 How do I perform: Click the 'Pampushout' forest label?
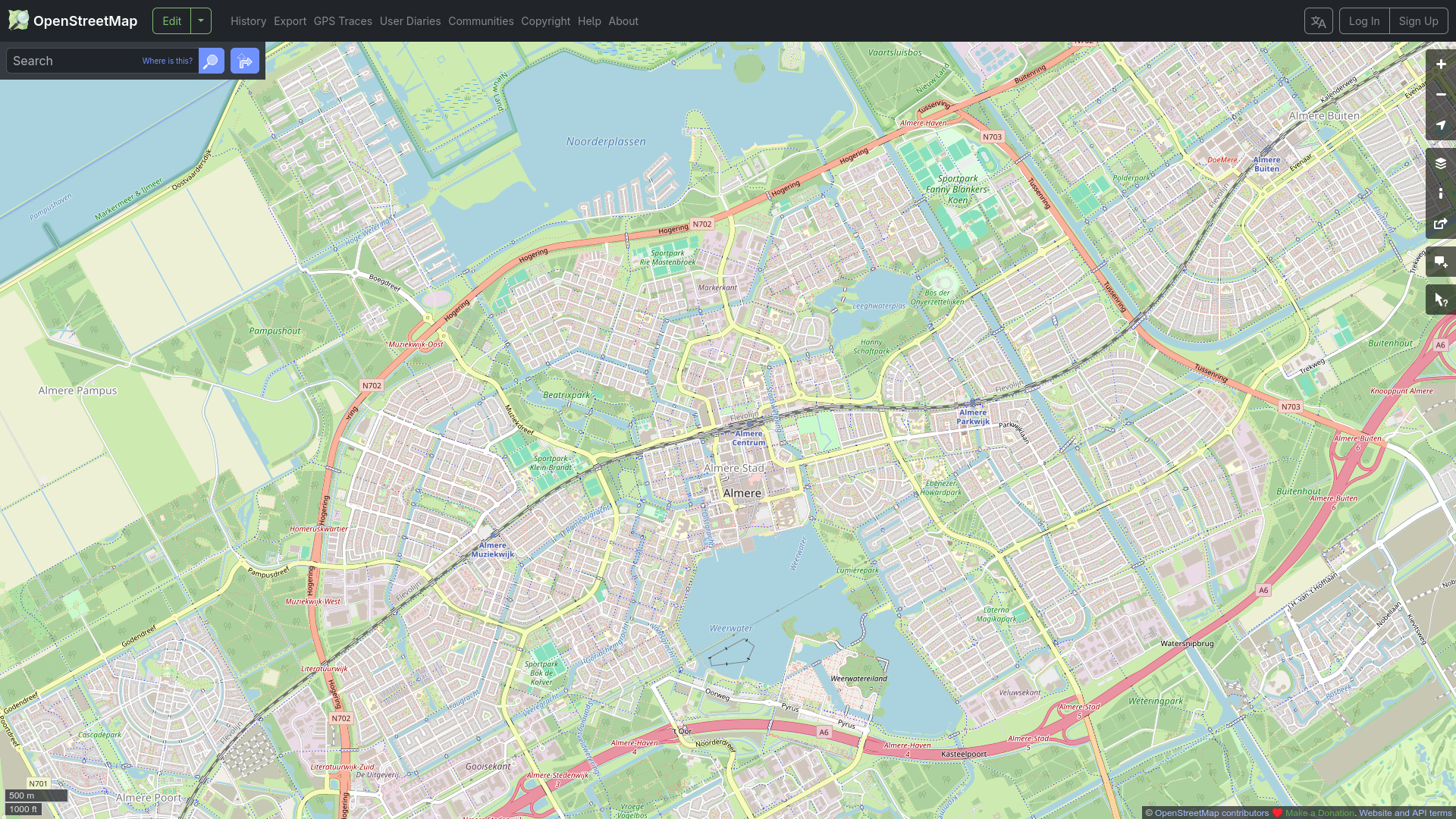275,331
